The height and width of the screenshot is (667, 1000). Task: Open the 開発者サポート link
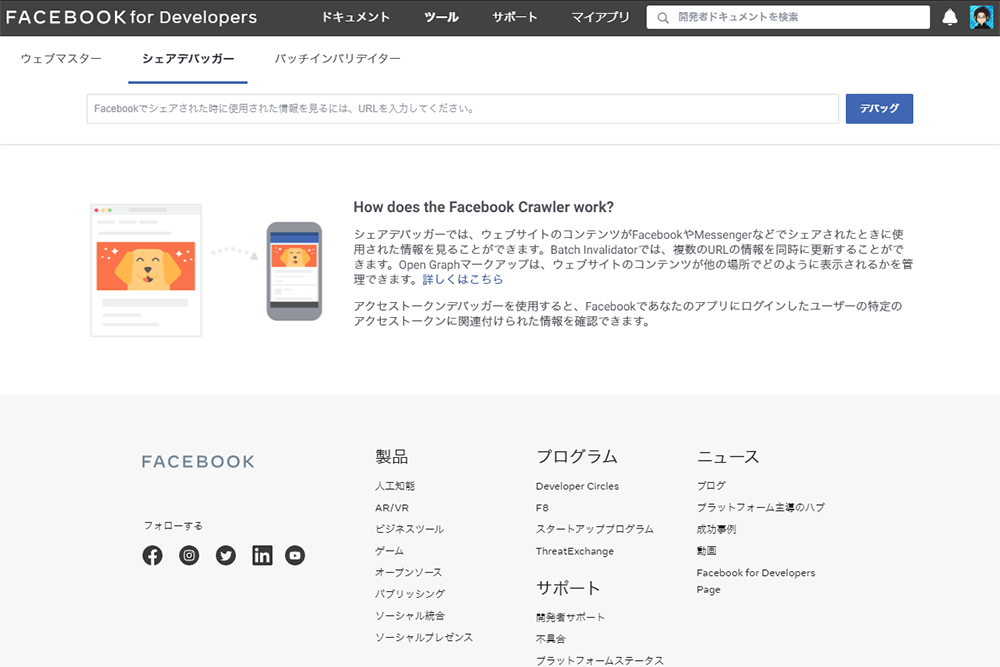(570, 617)
